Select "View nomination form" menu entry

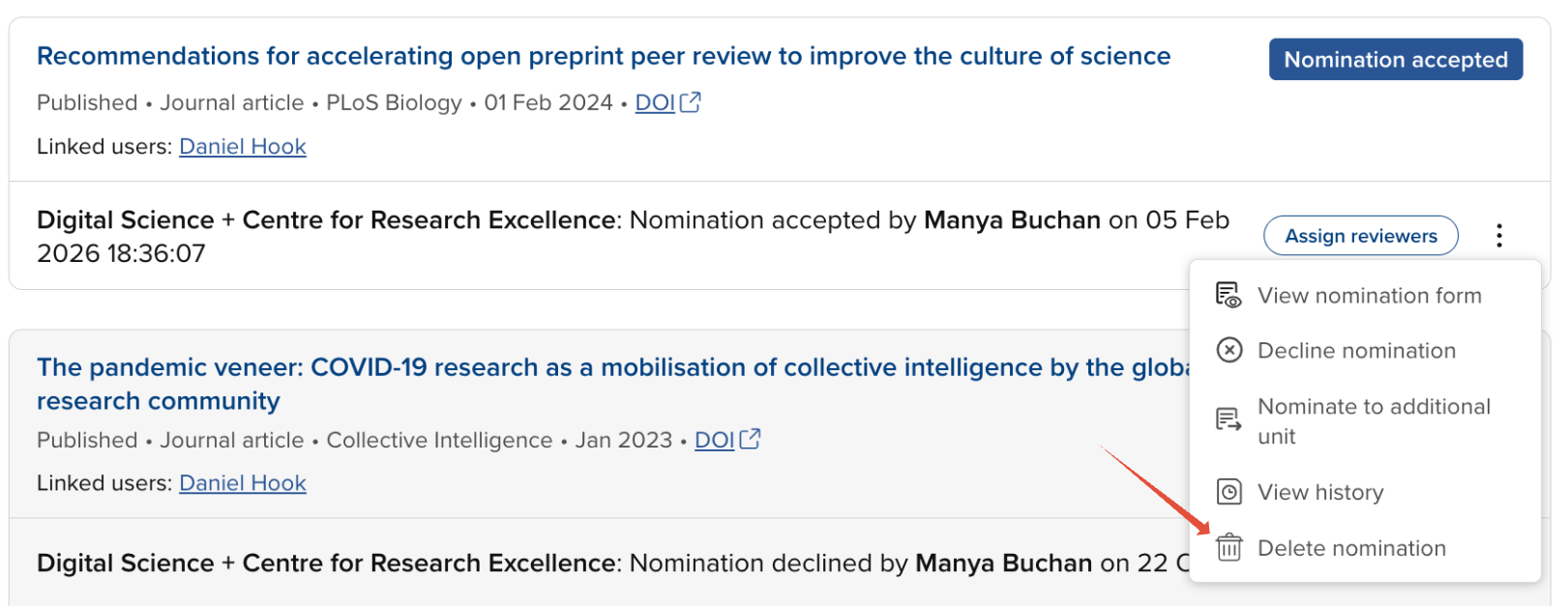(x=1369, y=296)
